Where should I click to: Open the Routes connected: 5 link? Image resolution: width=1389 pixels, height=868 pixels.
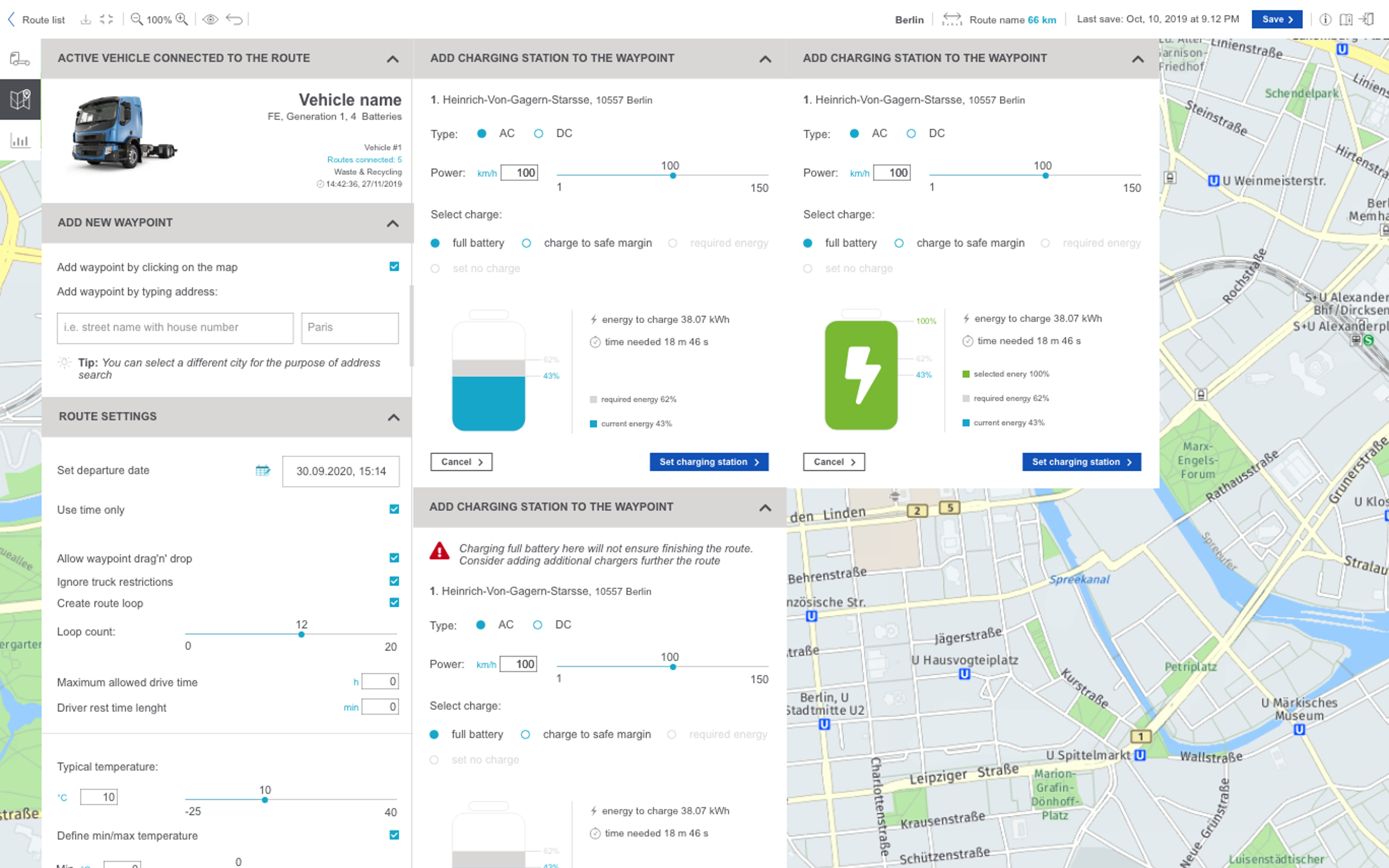tap(365, 160)
